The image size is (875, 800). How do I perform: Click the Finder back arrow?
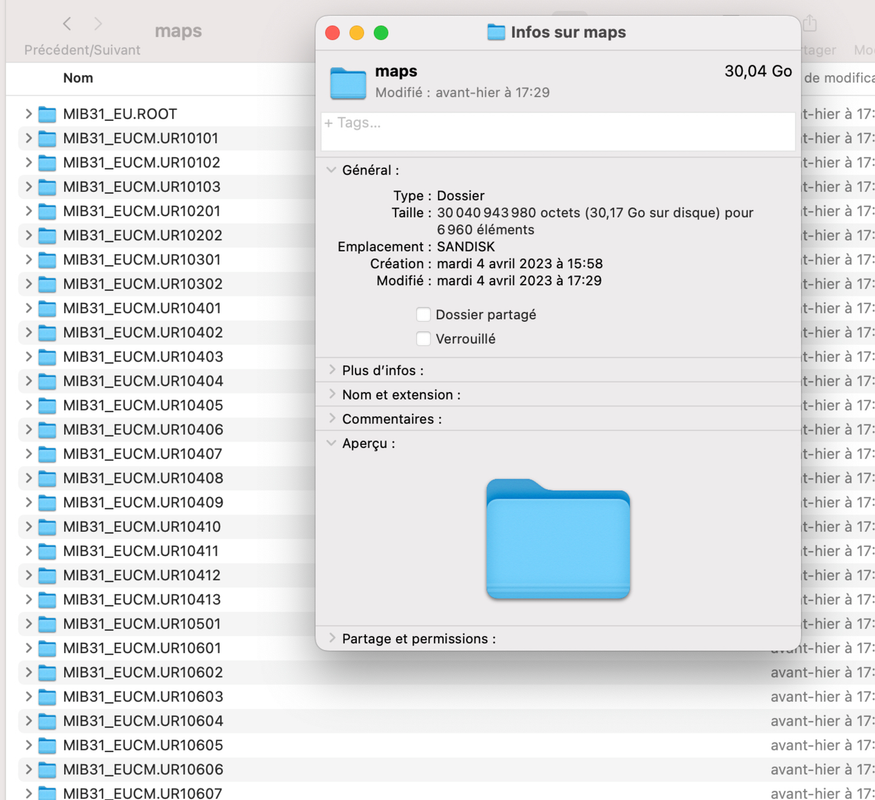click(67, 24)
